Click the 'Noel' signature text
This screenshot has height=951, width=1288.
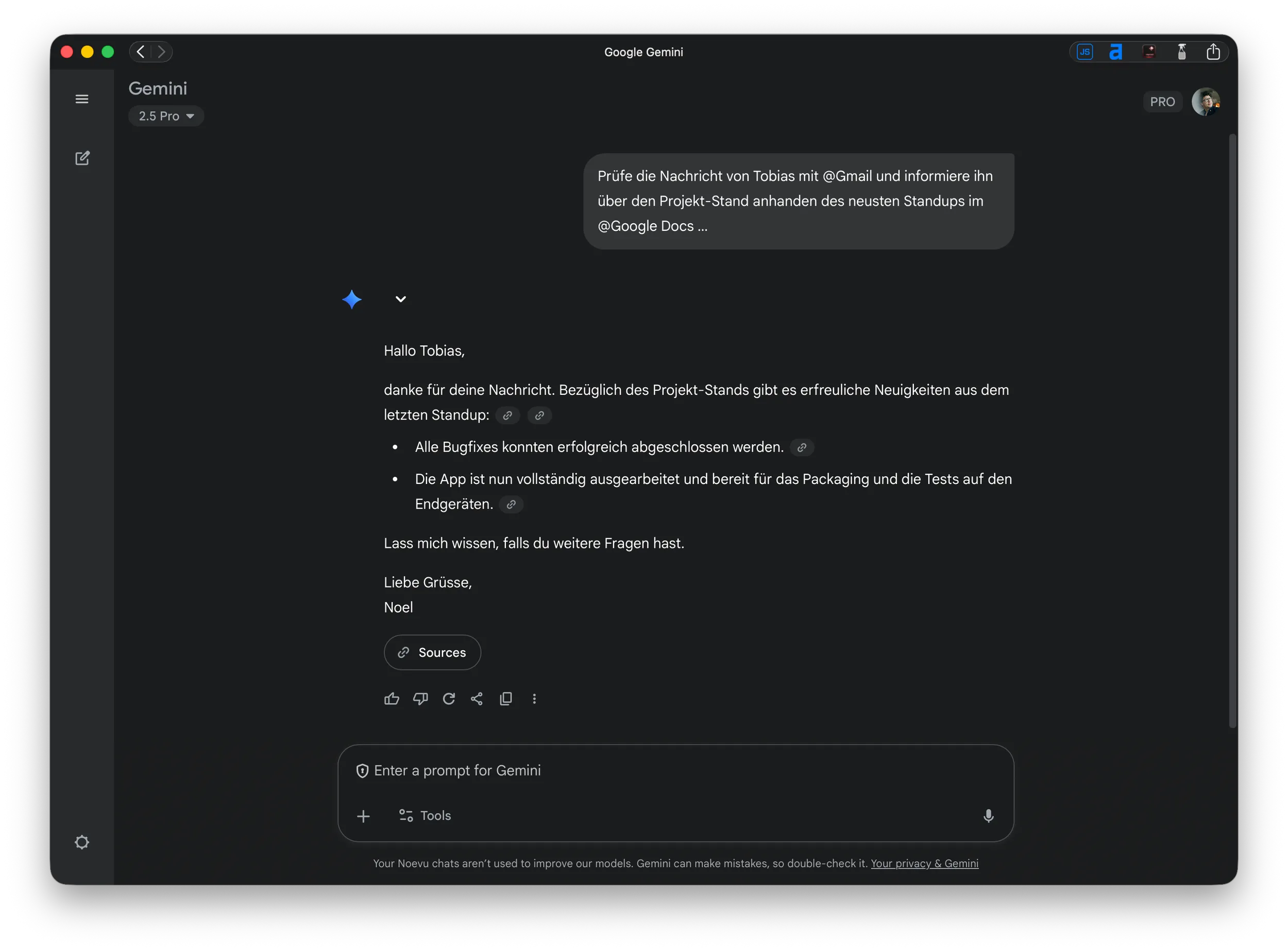[x=398, y=608]
